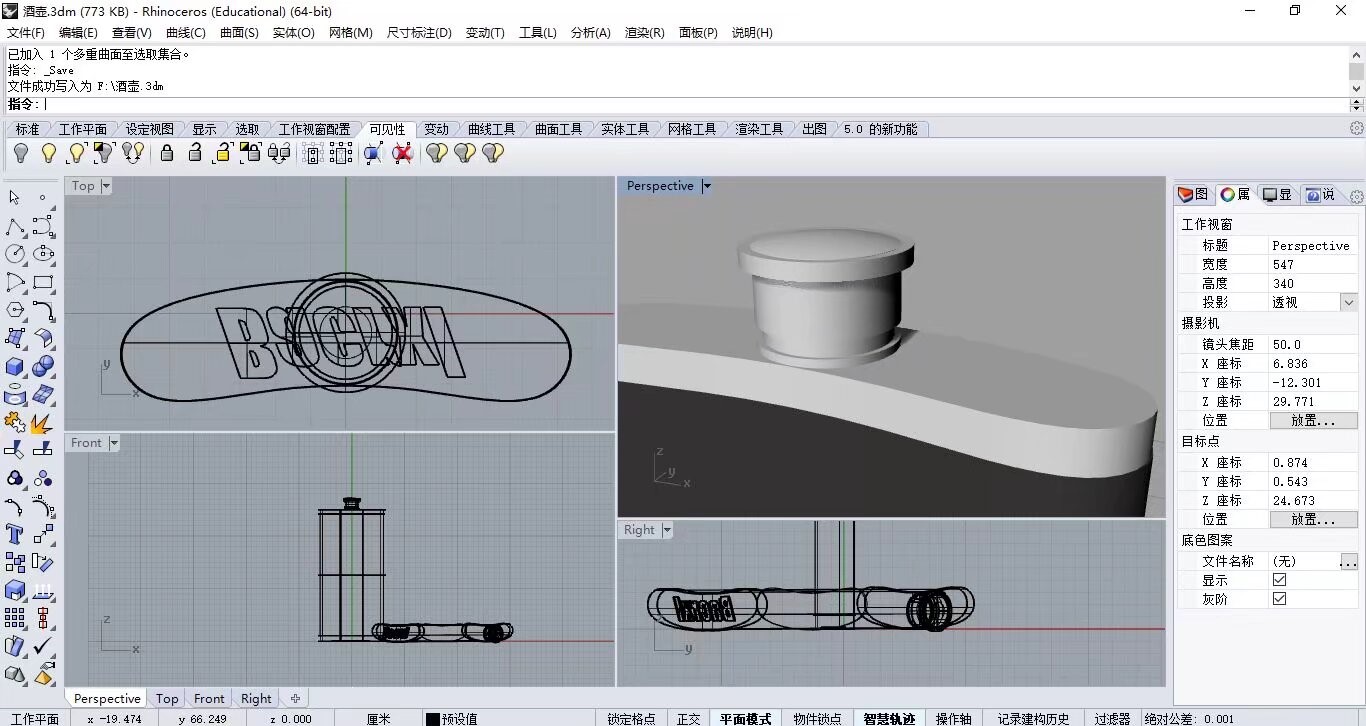
Task: Select the Circle drawing tool
Action: click(x=15, y=254)
